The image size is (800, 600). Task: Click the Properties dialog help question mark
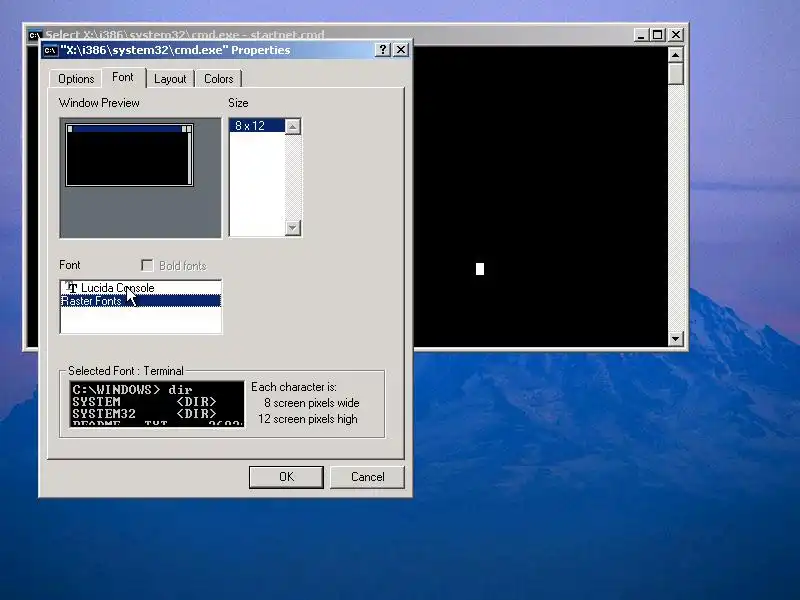pos(383,49)
